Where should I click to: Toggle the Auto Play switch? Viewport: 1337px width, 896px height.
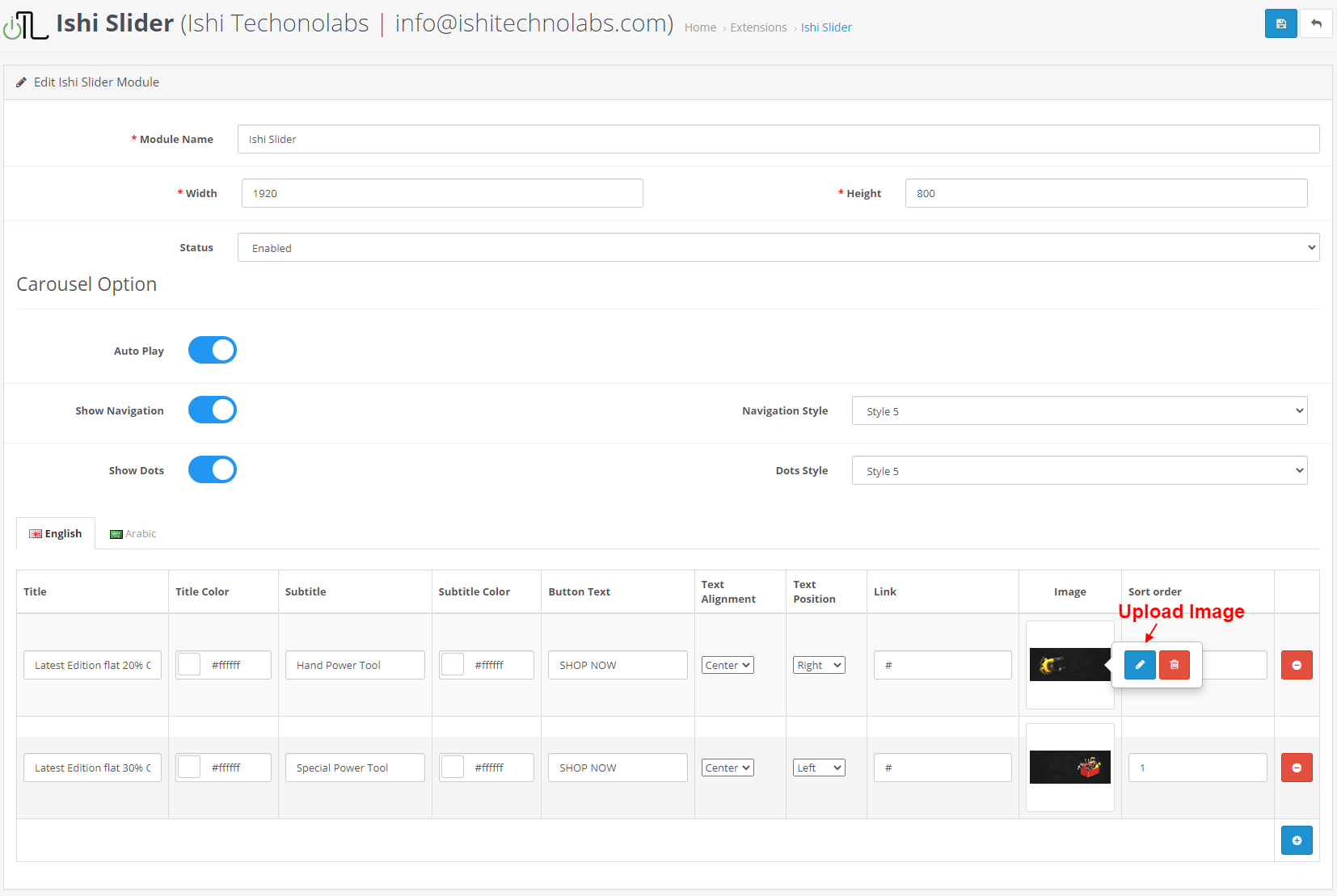[x=213, y=351]
